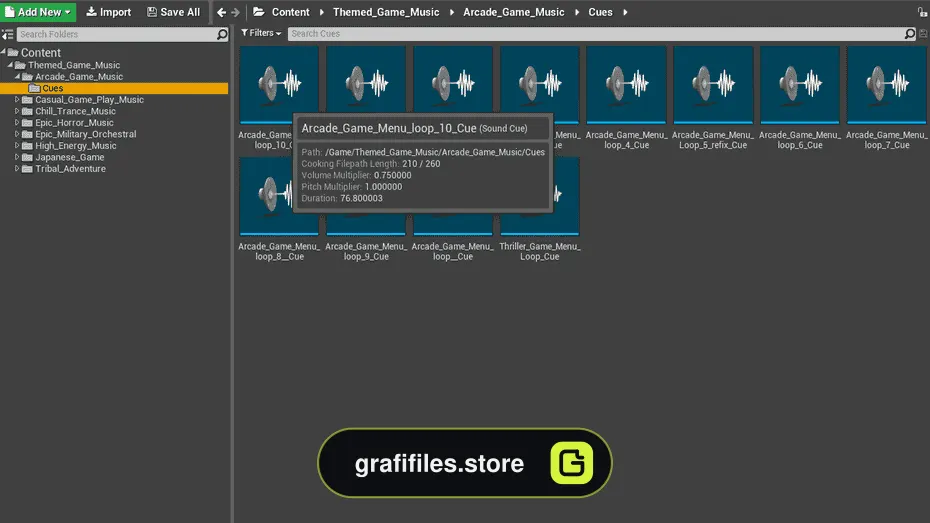Select Themed_Game_Music in the breadcrumb
This screenshot has width=930, height=523.
(386, 12)
